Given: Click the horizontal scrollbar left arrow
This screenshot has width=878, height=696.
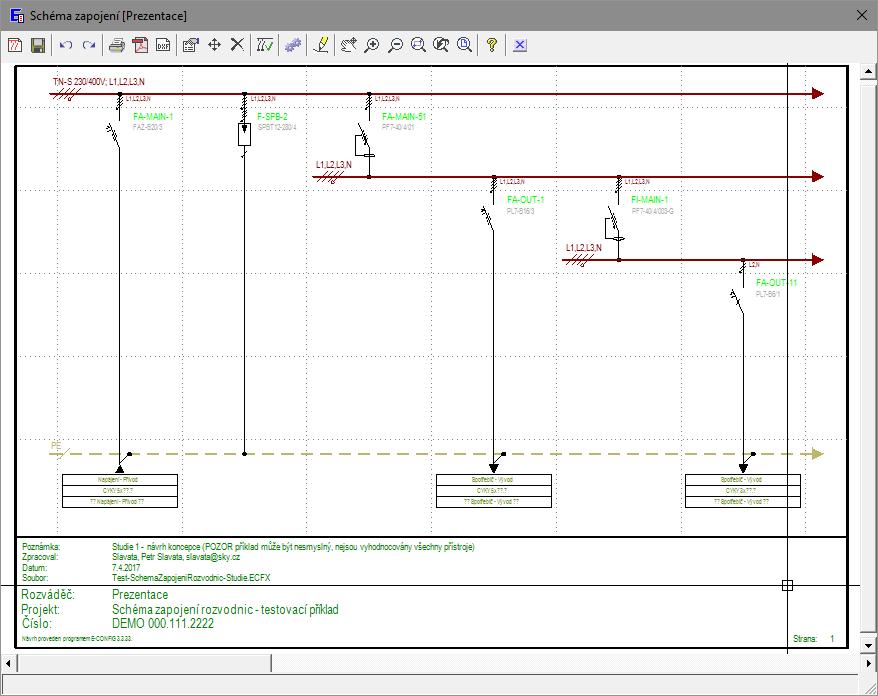Looking at the screenshot, I should coord(8,664).
